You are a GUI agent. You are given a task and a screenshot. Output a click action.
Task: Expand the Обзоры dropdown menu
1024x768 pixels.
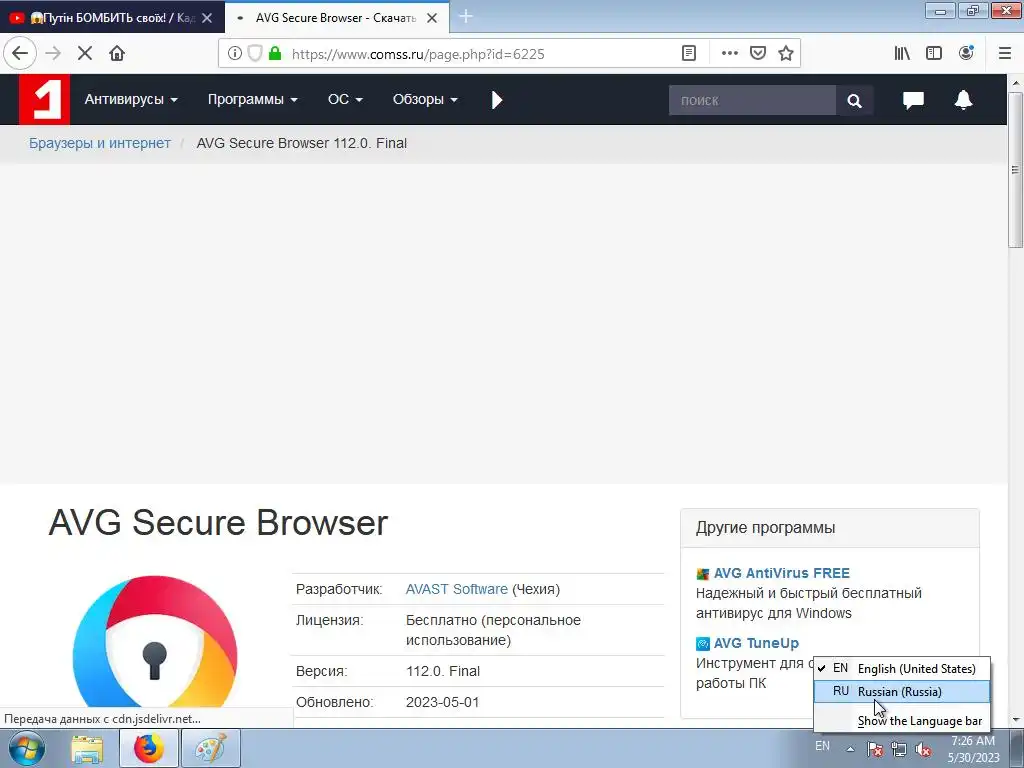coord(425,99)
